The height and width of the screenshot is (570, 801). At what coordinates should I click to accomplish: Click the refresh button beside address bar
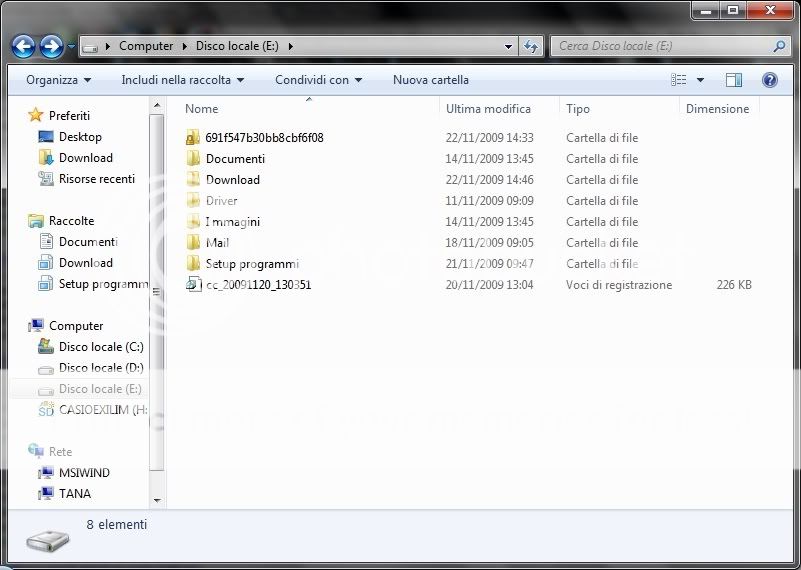point(531,46)
